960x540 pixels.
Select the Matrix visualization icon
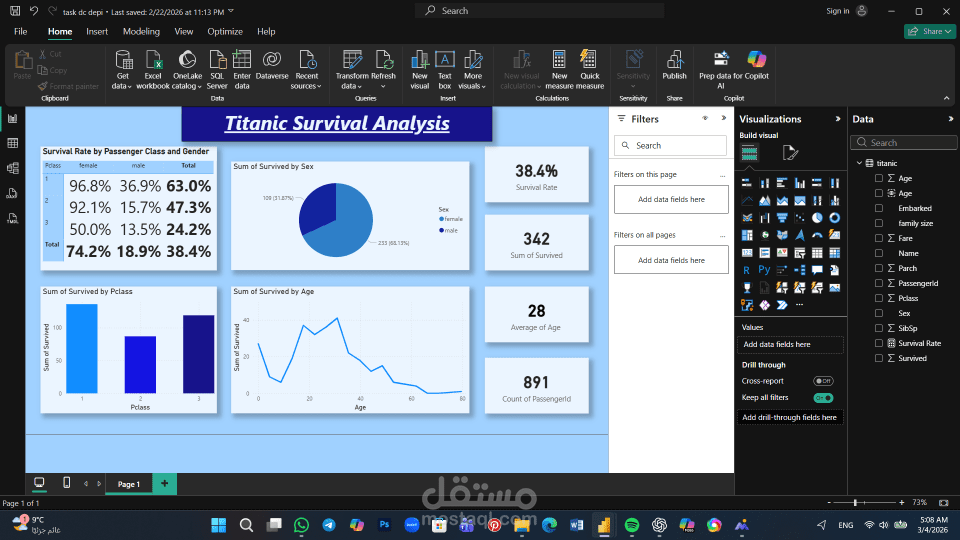[834, 253]
